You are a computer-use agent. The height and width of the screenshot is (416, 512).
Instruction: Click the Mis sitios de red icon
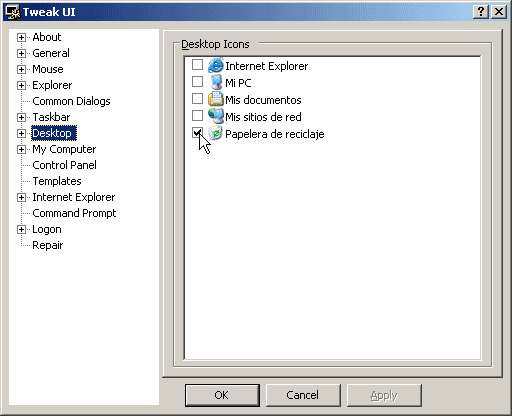pos(215,116)
